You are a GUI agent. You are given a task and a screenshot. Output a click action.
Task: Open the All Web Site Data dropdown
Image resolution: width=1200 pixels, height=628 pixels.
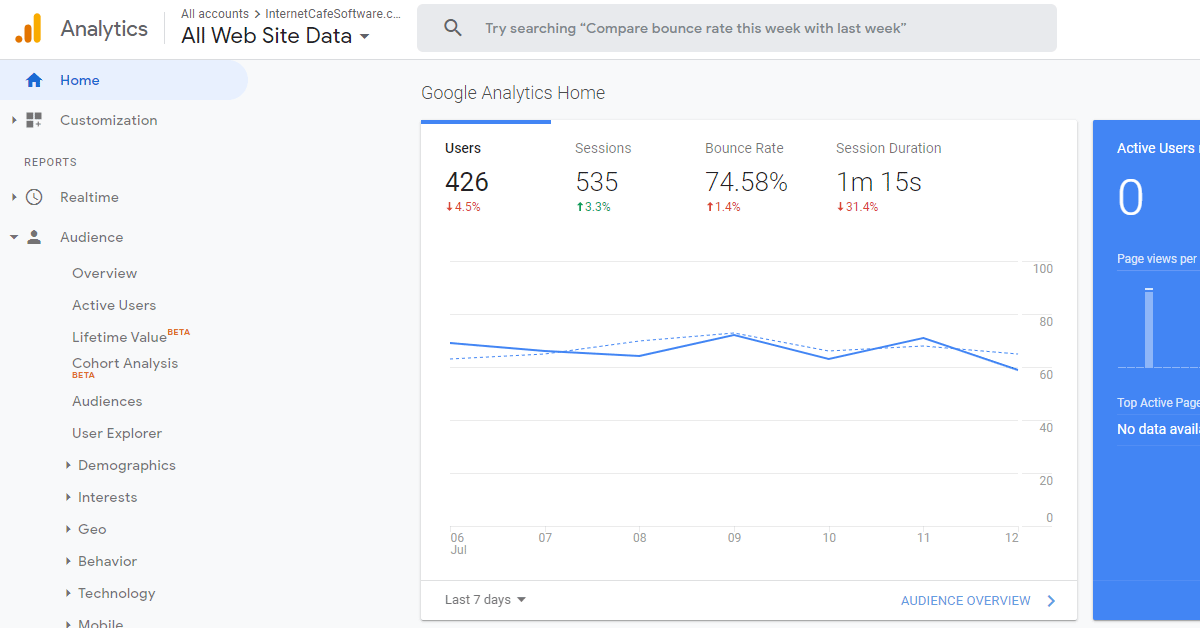pyautogui.click(x=275, y=36)
